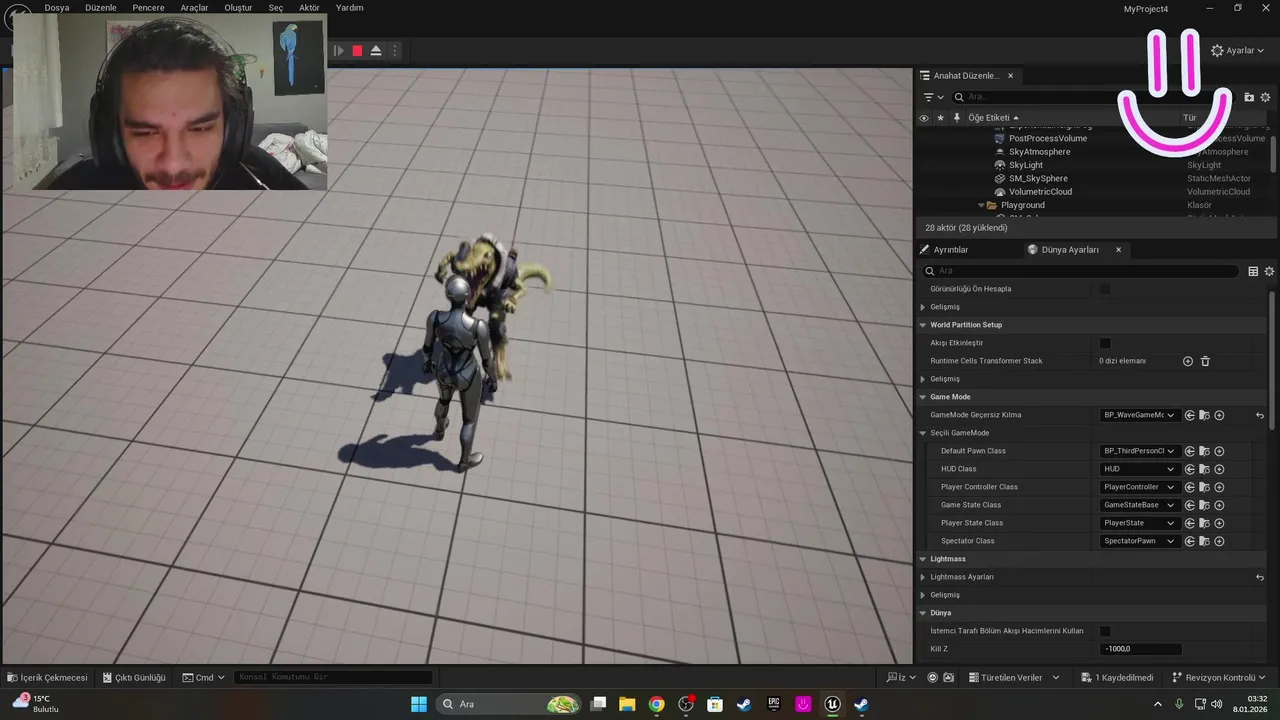The image size is (1280, 720).
Task: Open Player Controller Class dropdown
Action: pos(1139,487)
